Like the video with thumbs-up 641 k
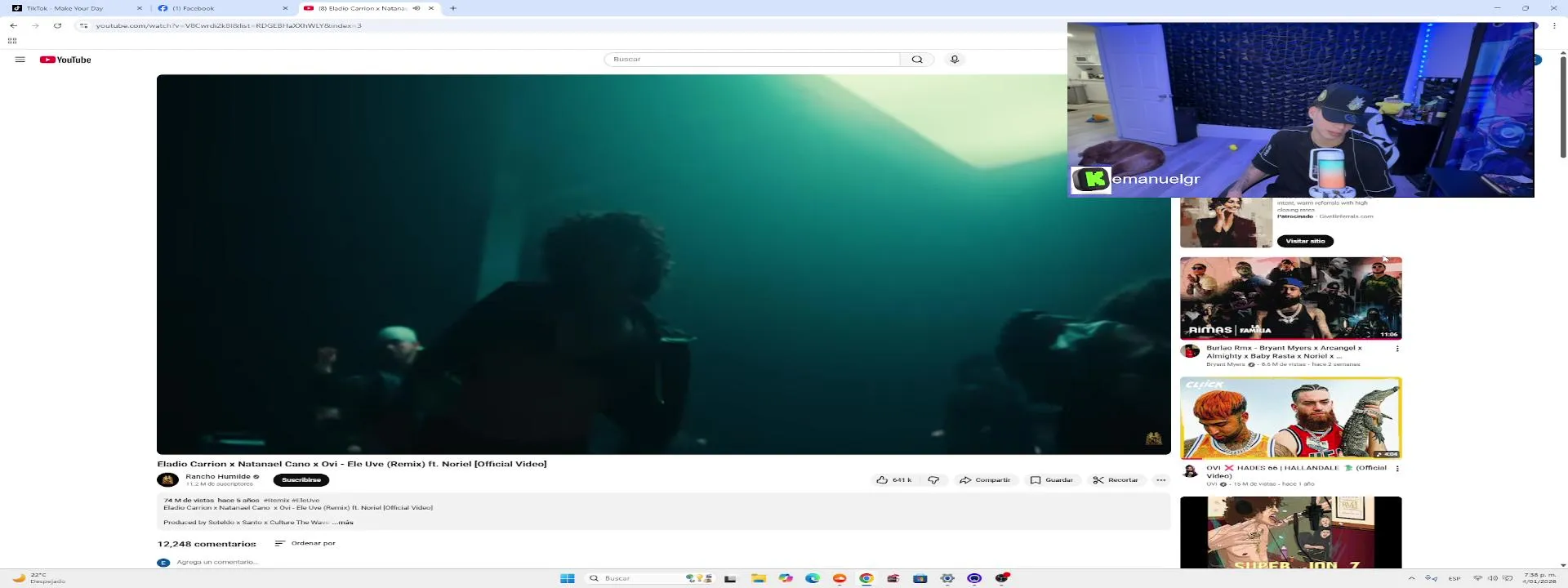 (x=894, y=480)
